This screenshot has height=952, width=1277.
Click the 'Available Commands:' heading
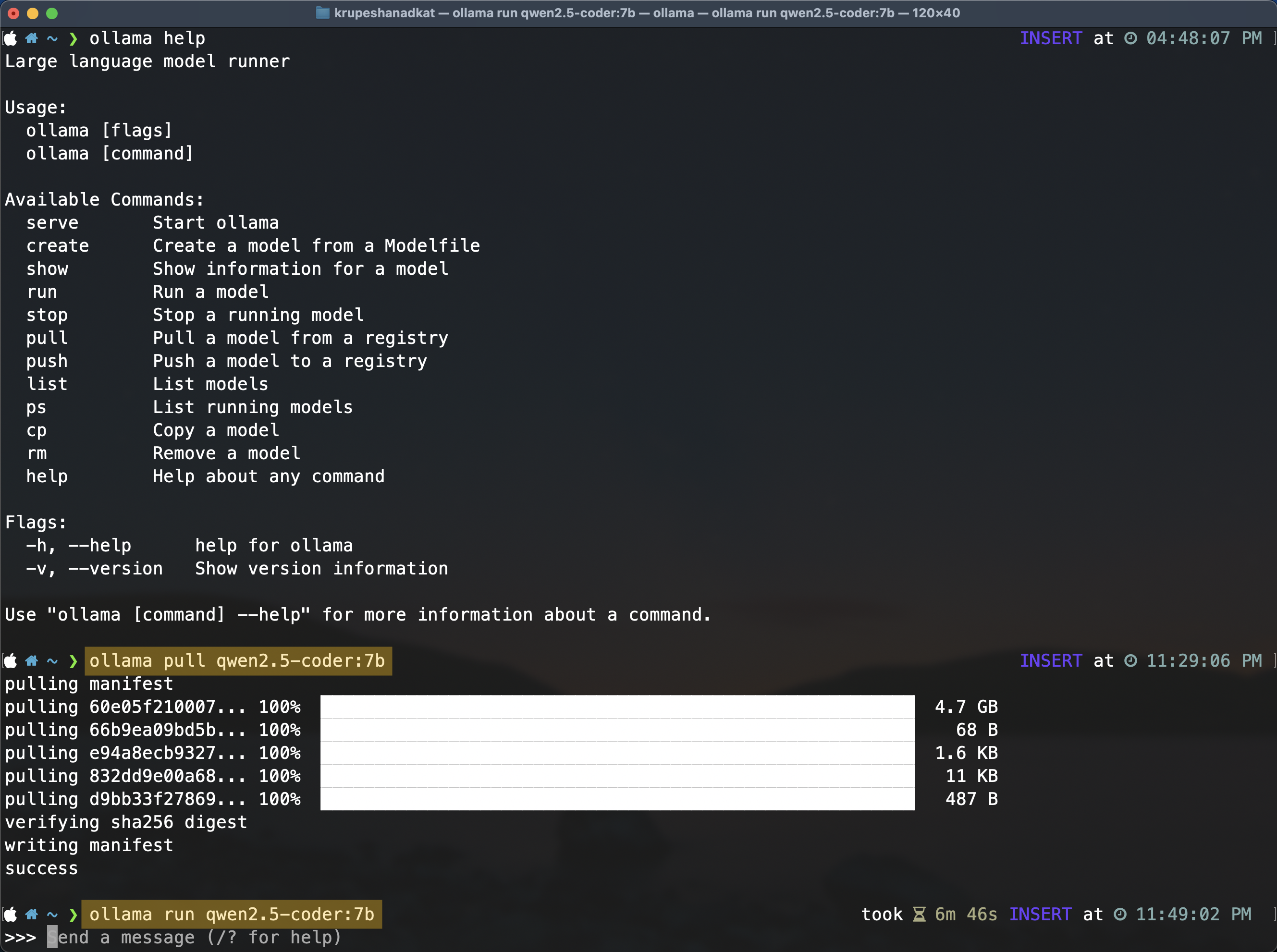coord(104,200)
